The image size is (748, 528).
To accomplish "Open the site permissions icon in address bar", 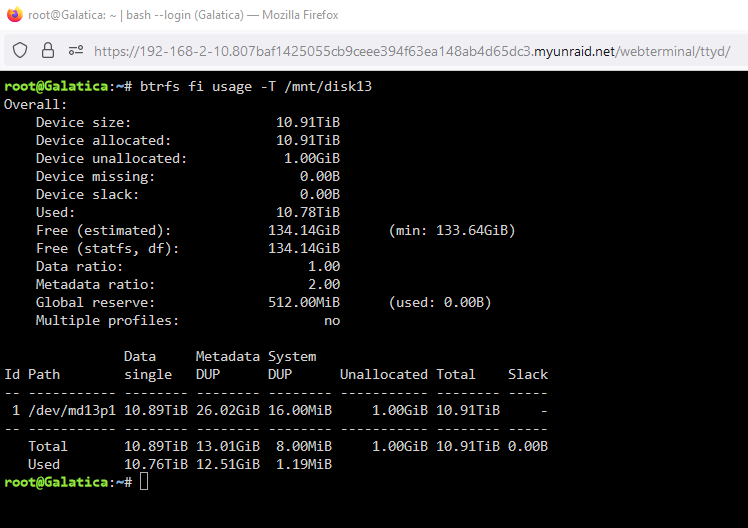I will 76,50.
